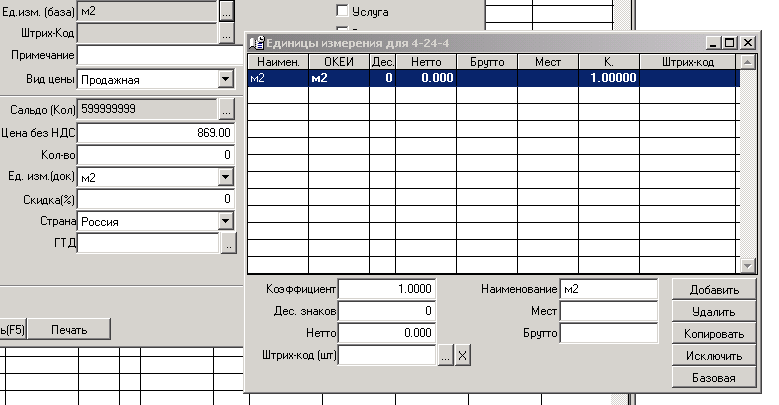This screenshot has height=405, width=779.
Task: Click the Базовая button
Action: [714, 378]
